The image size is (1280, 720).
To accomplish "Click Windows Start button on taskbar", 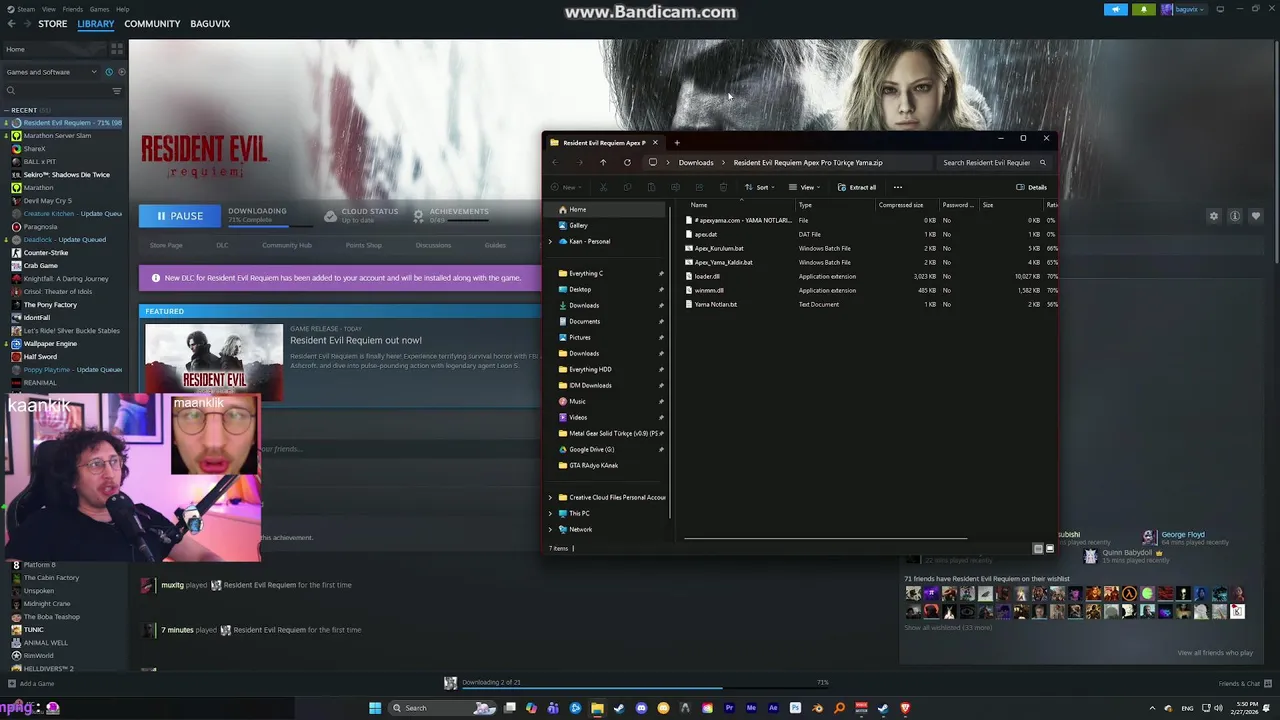I will coord(375,708).
